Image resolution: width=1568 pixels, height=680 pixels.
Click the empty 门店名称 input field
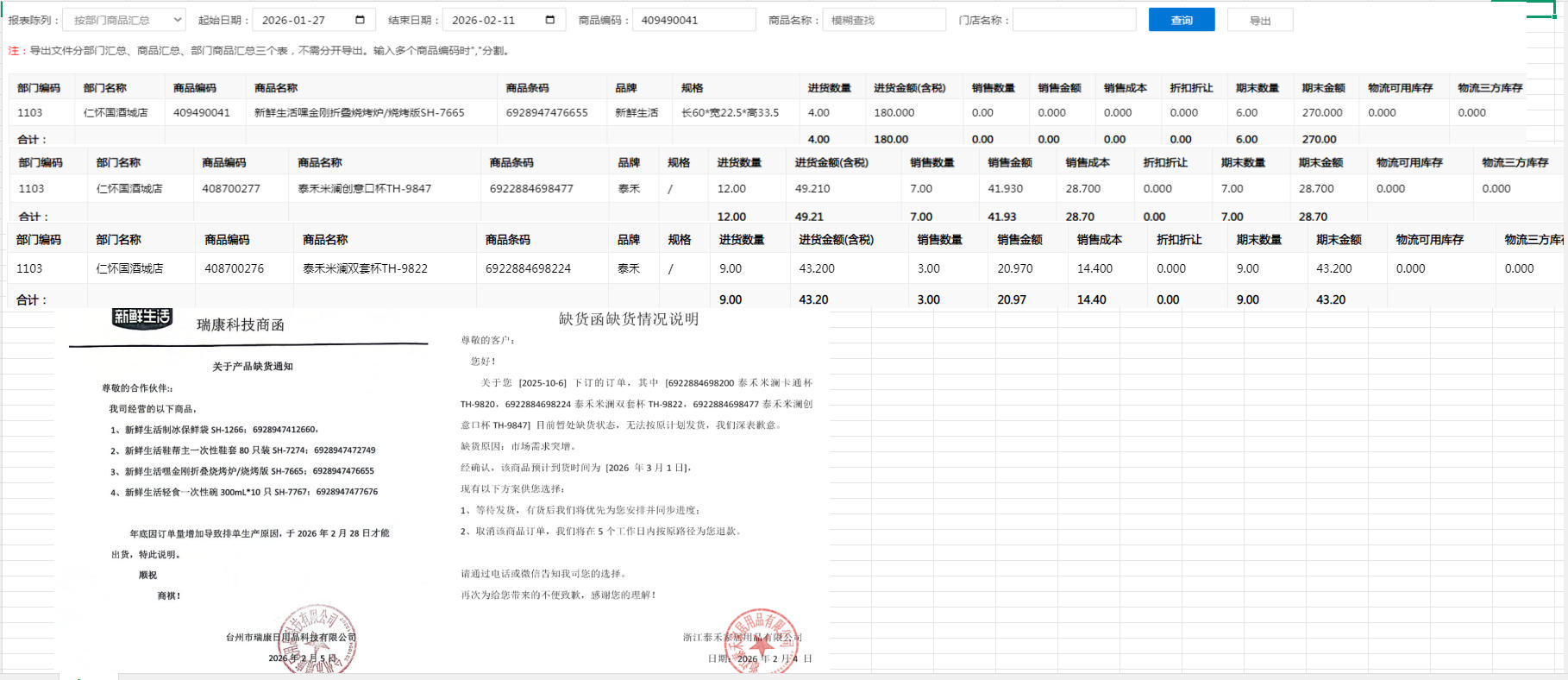pos(1074,20)
